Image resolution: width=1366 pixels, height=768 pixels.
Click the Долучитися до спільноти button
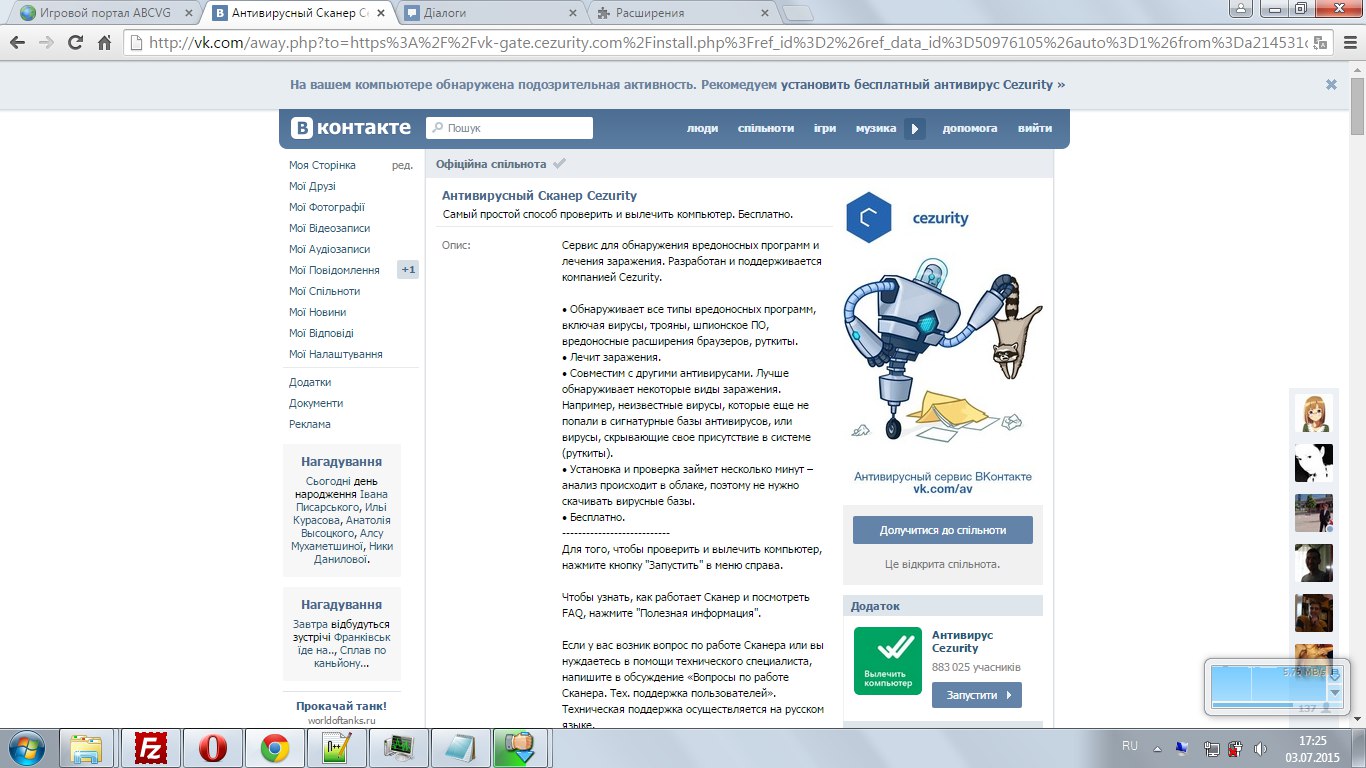tap(943, 530)
